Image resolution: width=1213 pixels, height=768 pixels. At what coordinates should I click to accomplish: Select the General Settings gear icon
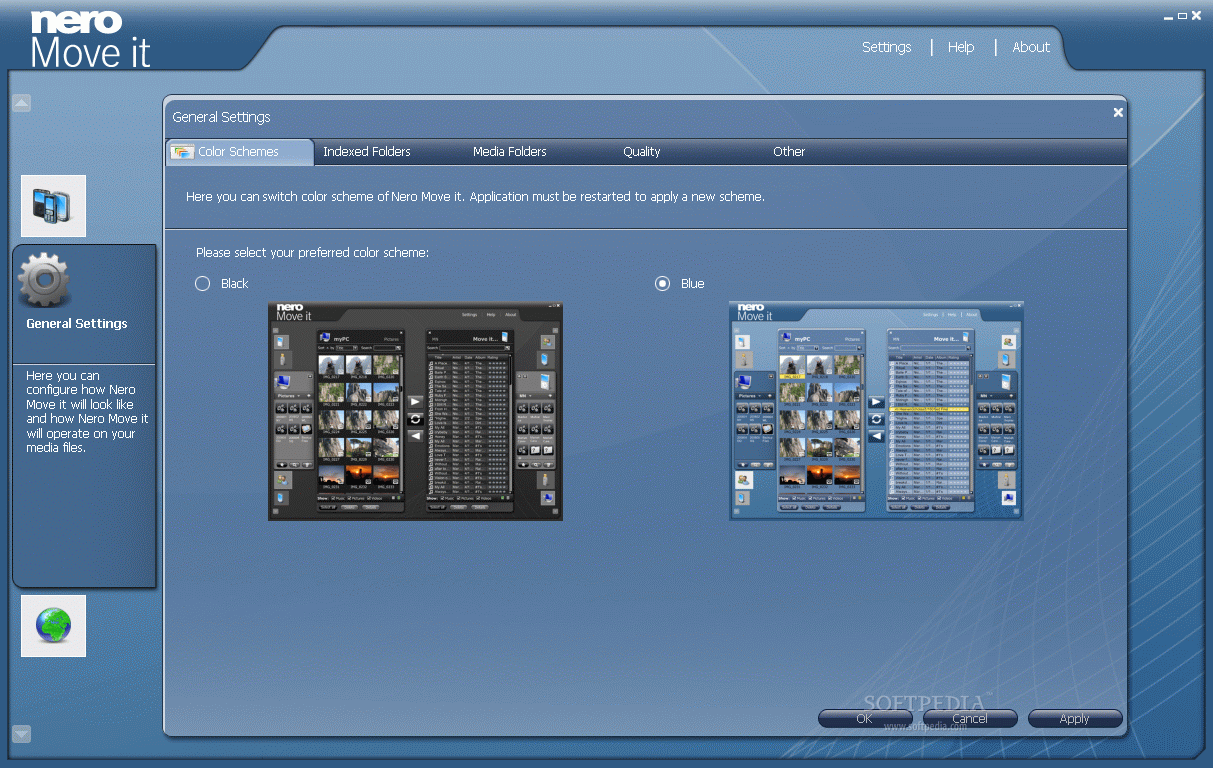pyautogui.click(x=45, y=279)
